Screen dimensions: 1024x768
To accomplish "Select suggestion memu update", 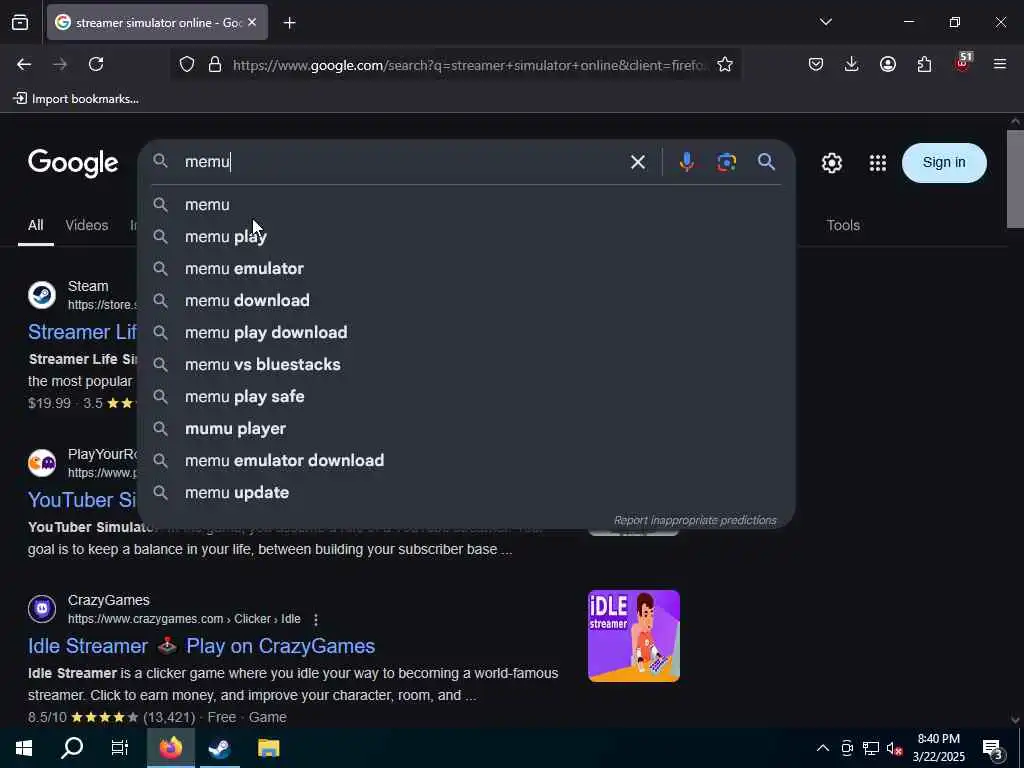I will (x=466, y=492).
